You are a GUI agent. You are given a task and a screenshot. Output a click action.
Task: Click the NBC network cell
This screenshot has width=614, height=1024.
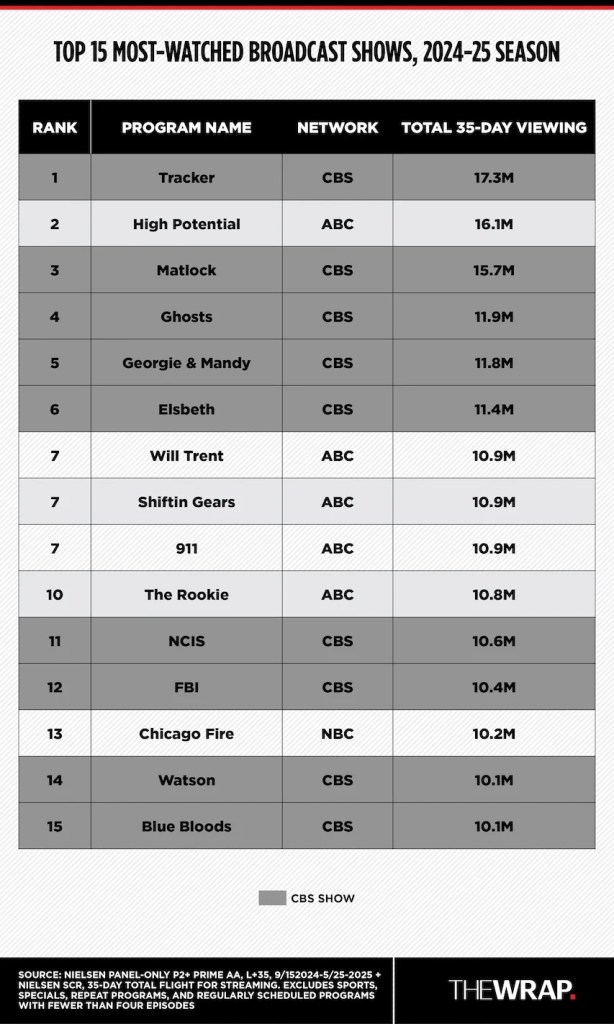337,733
